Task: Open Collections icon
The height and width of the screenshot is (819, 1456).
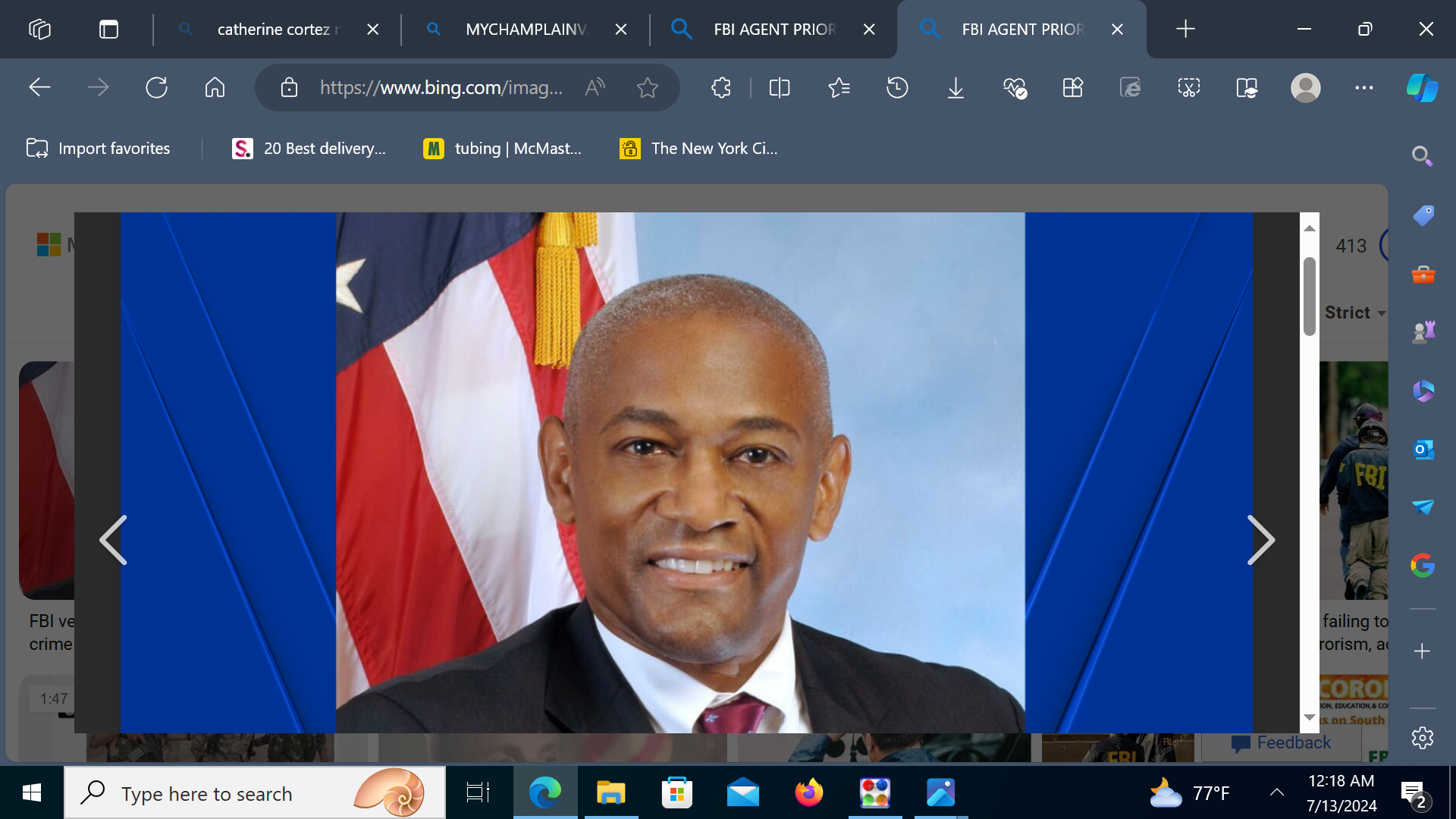Action: pyautogui.click(x=1072, y=88)
